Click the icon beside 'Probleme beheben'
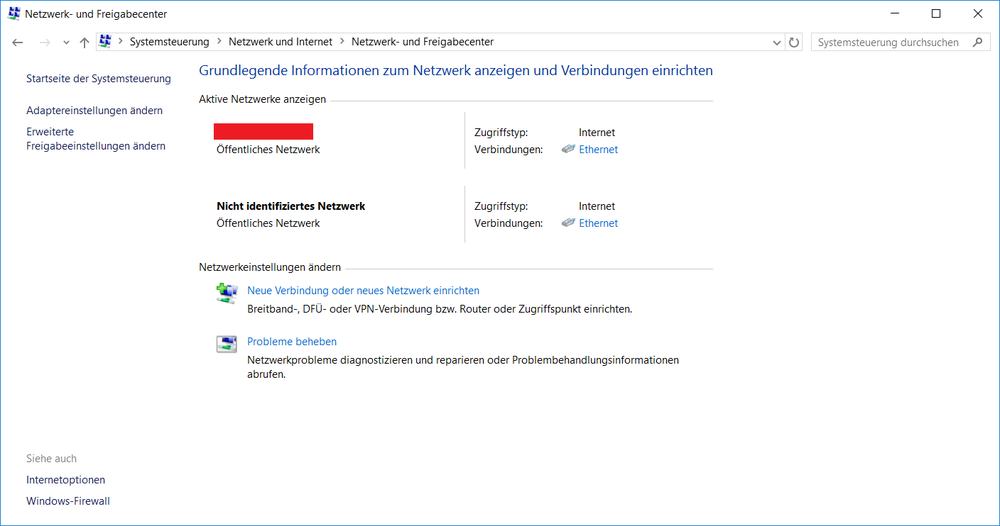 (x=227, y=344)
